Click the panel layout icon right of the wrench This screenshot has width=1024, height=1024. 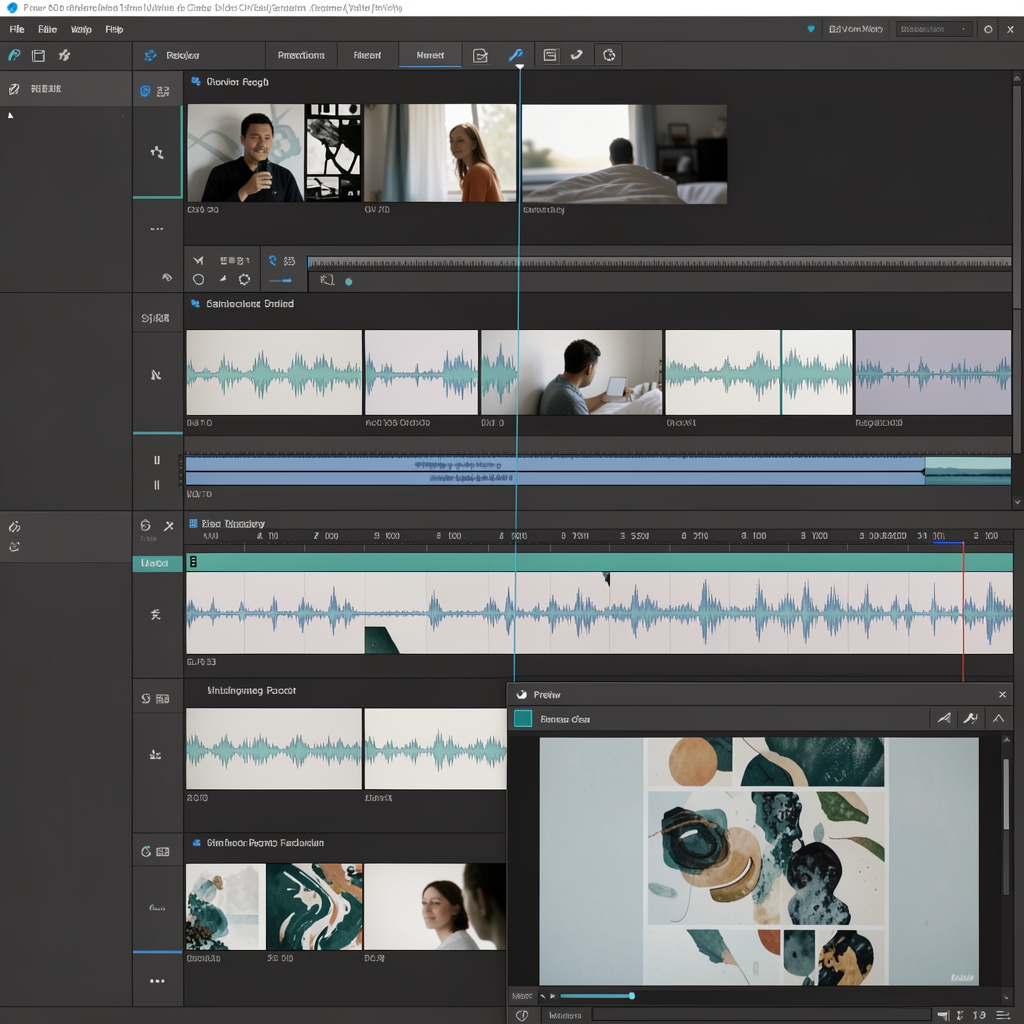(x=550, y=56)
